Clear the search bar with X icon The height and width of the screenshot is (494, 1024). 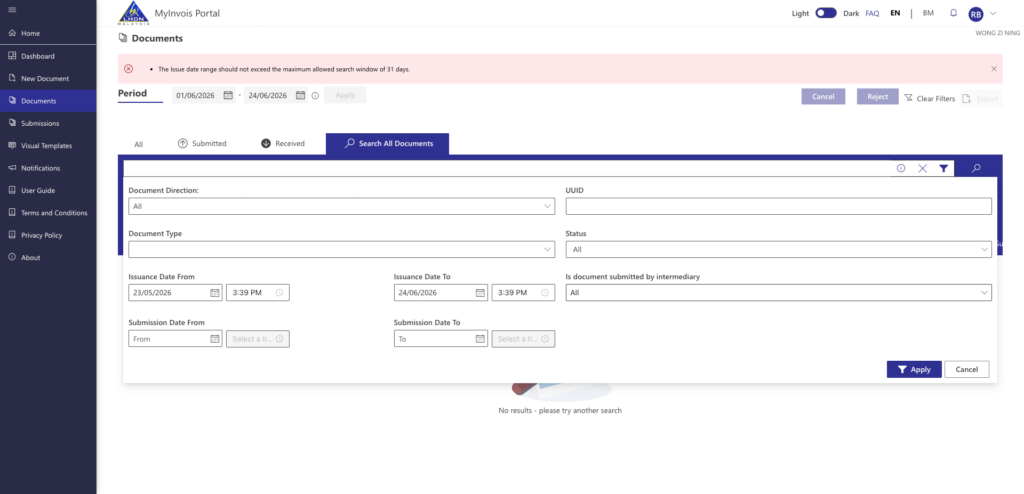[922, 169]
